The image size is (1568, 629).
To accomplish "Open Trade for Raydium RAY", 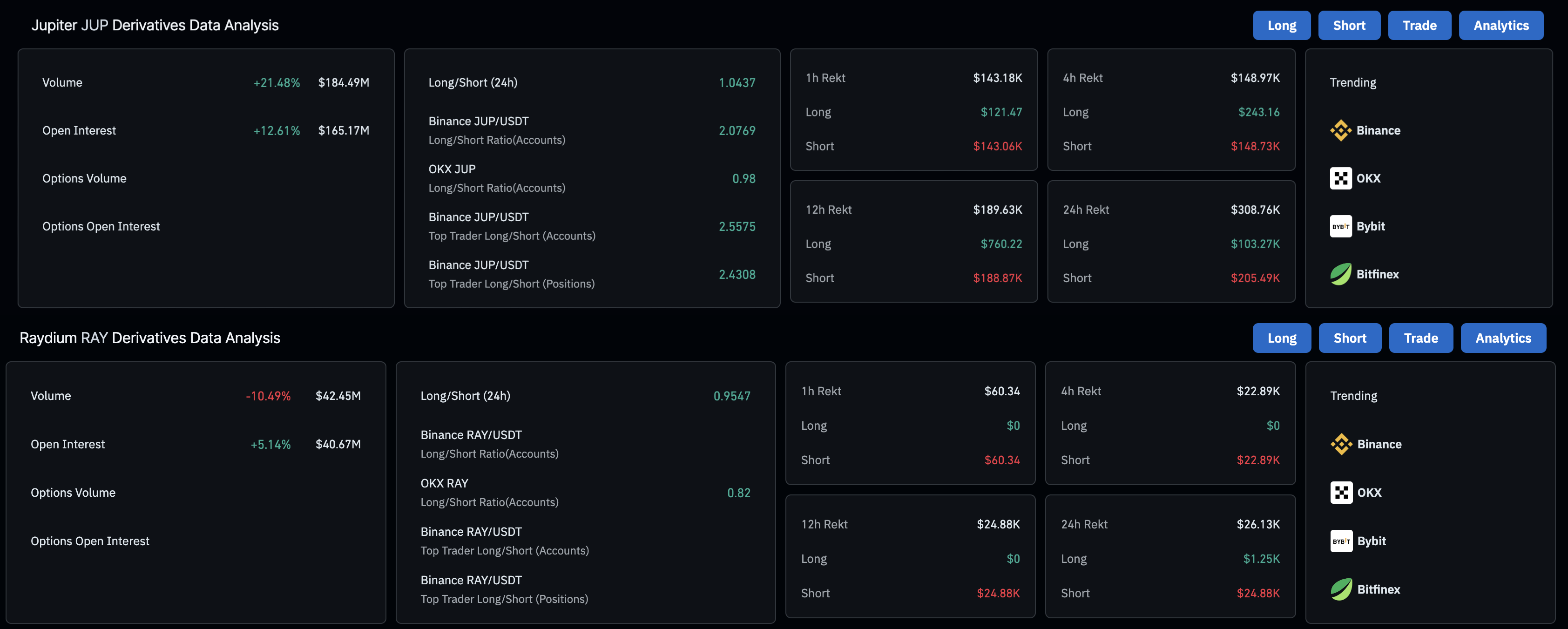I will (1420, 338).
